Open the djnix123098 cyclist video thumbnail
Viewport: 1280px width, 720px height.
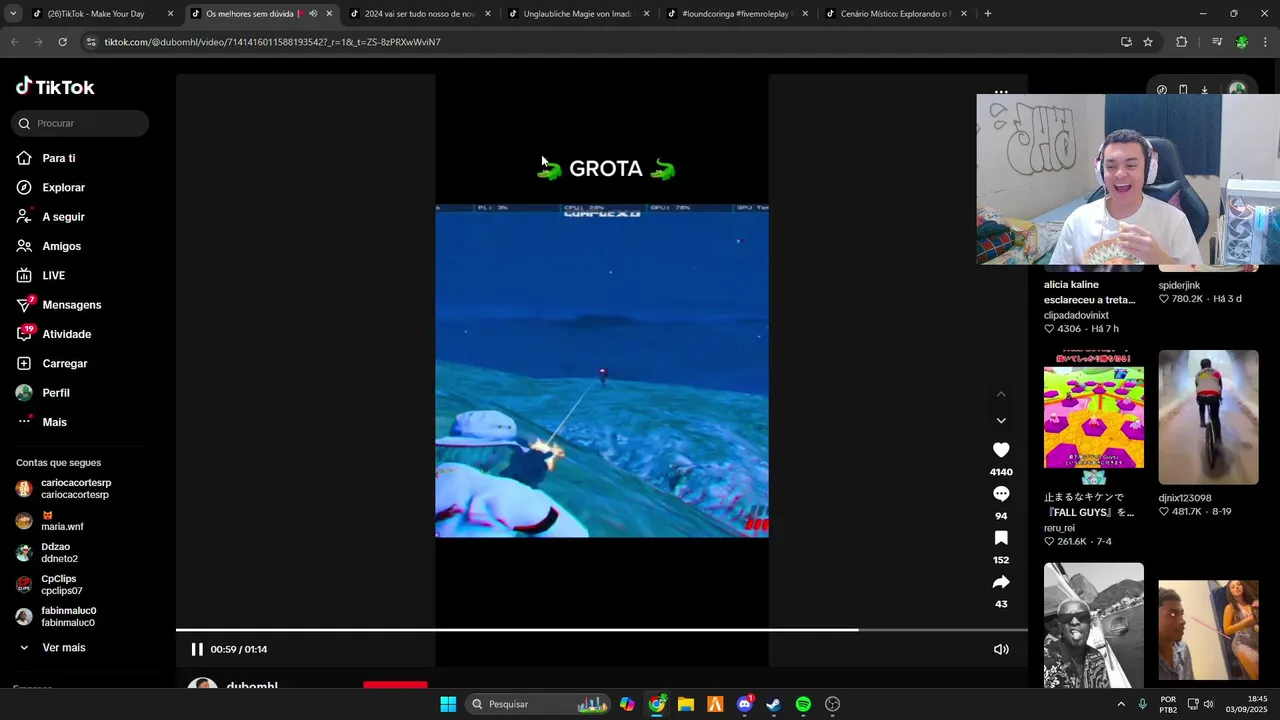point(1208,417)
